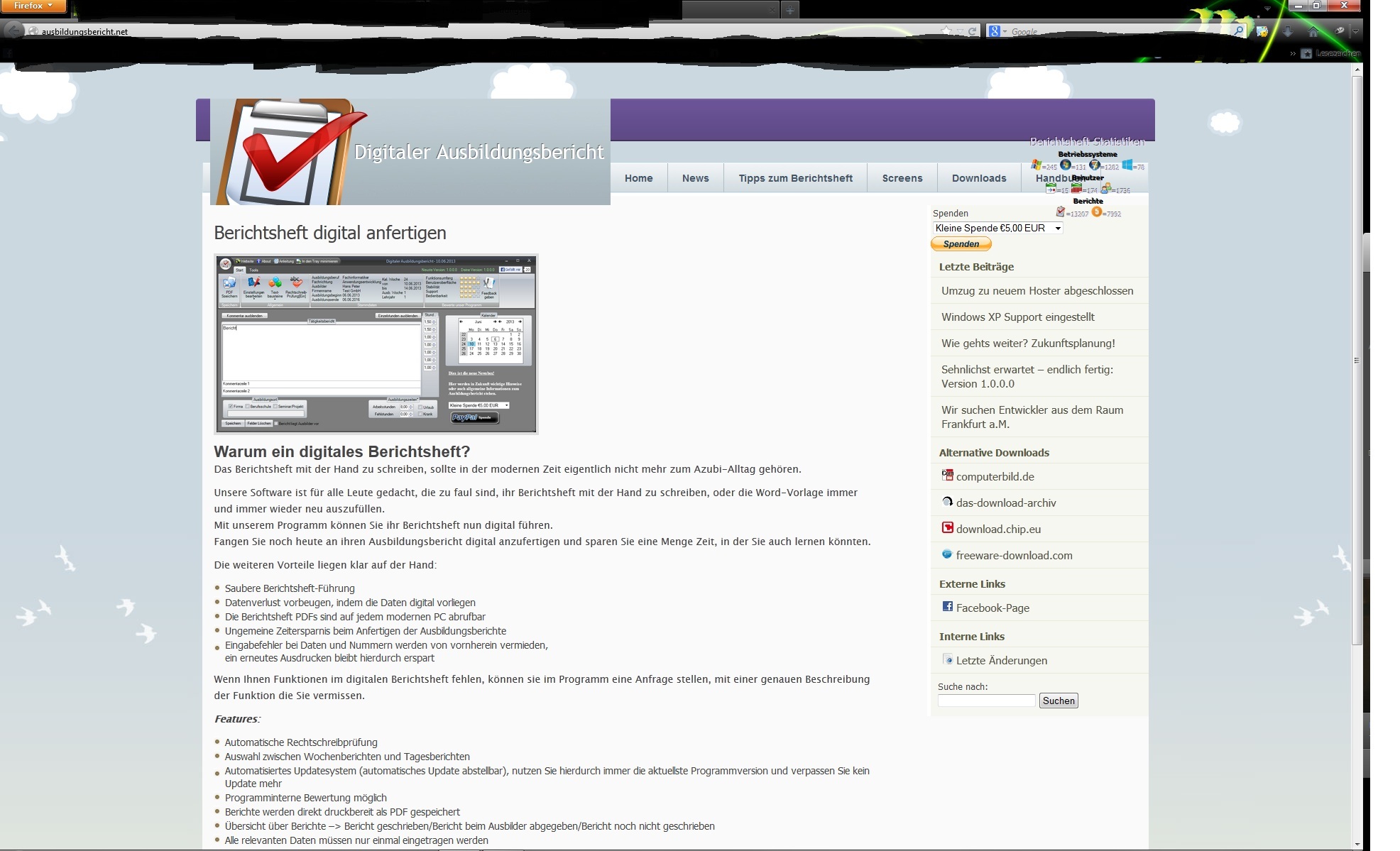Click the search magnifier in Google box
This screenshot has width=1400, height=851.
[1238, 31]
